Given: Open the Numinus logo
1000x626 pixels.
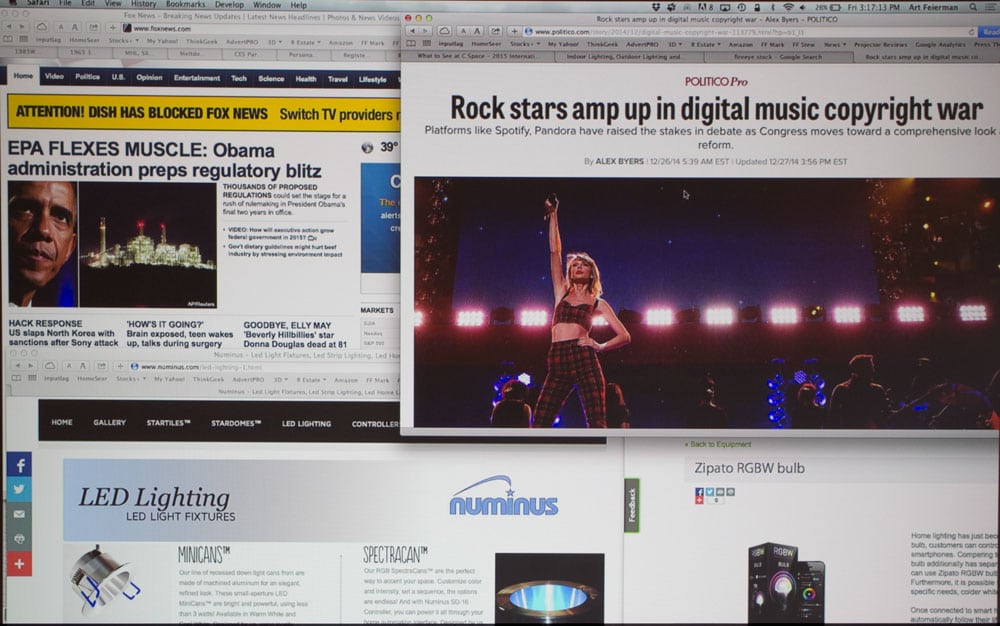Looking at the screenshot, I should 504,497.
